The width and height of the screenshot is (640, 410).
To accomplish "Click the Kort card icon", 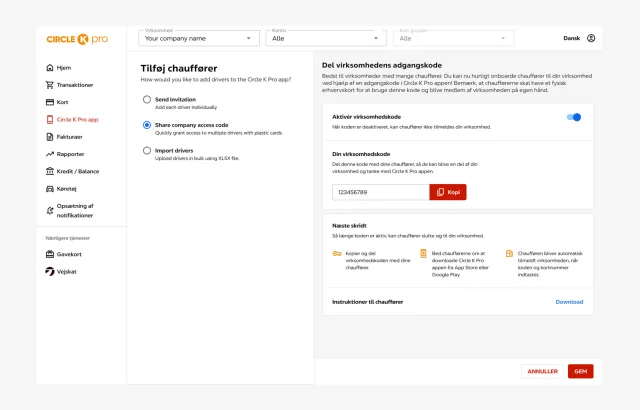I will click(50, 102).
